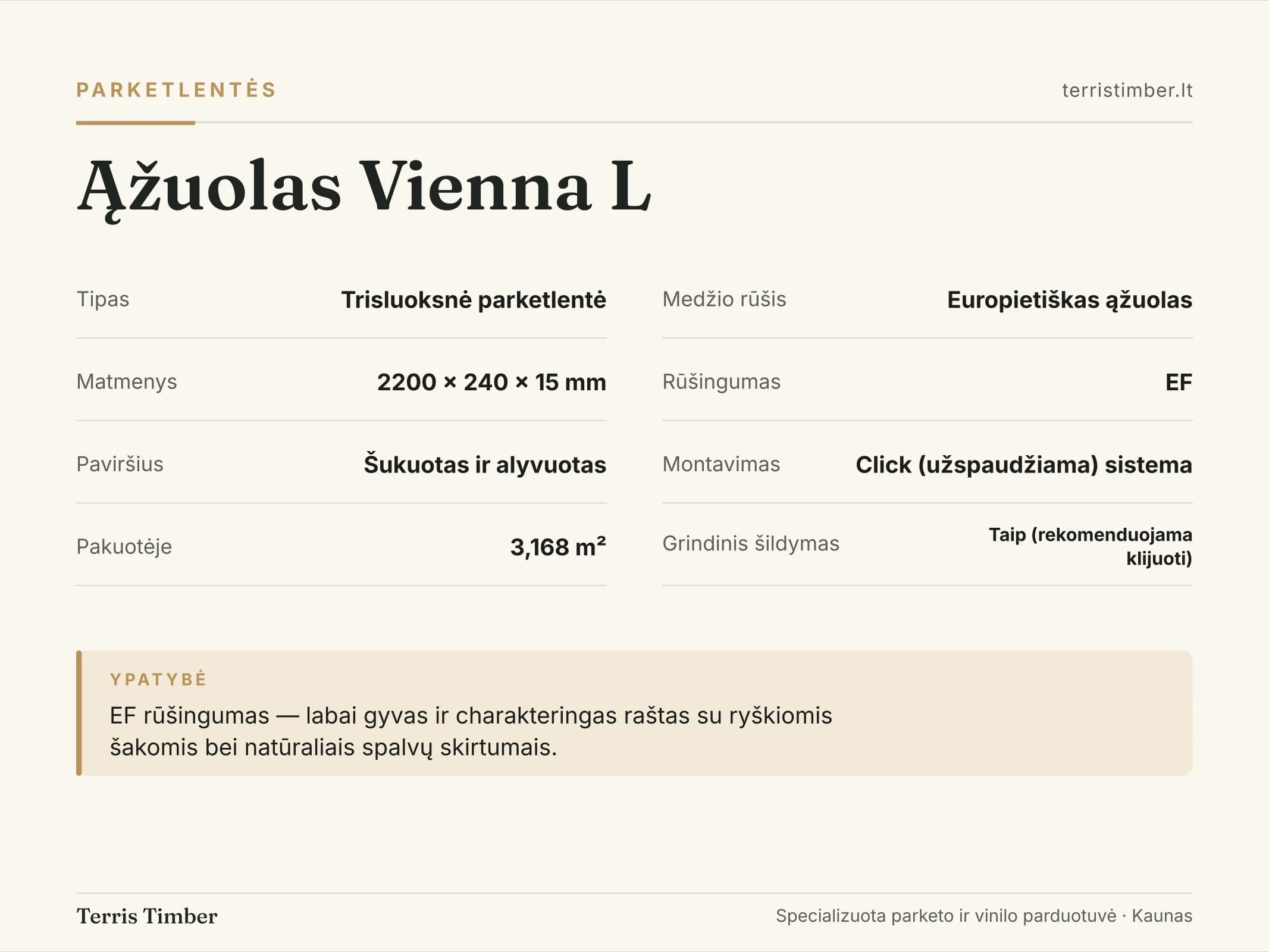Image resolution: width=1269 pixels, height=952 pixels.
Task: Select Click (užspaudžiama) sistema mounting value
Action: (x=1024, y=465)
